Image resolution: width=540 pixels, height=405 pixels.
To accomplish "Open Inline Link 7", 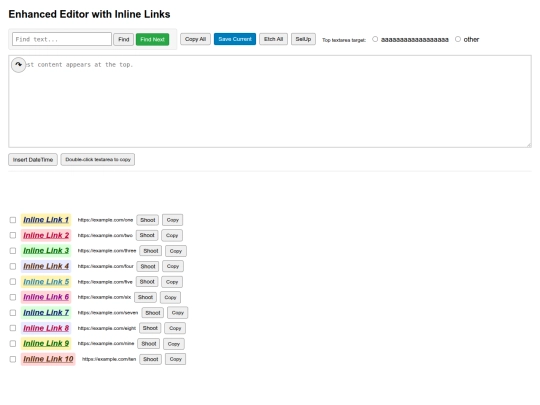I will (46, 313).
